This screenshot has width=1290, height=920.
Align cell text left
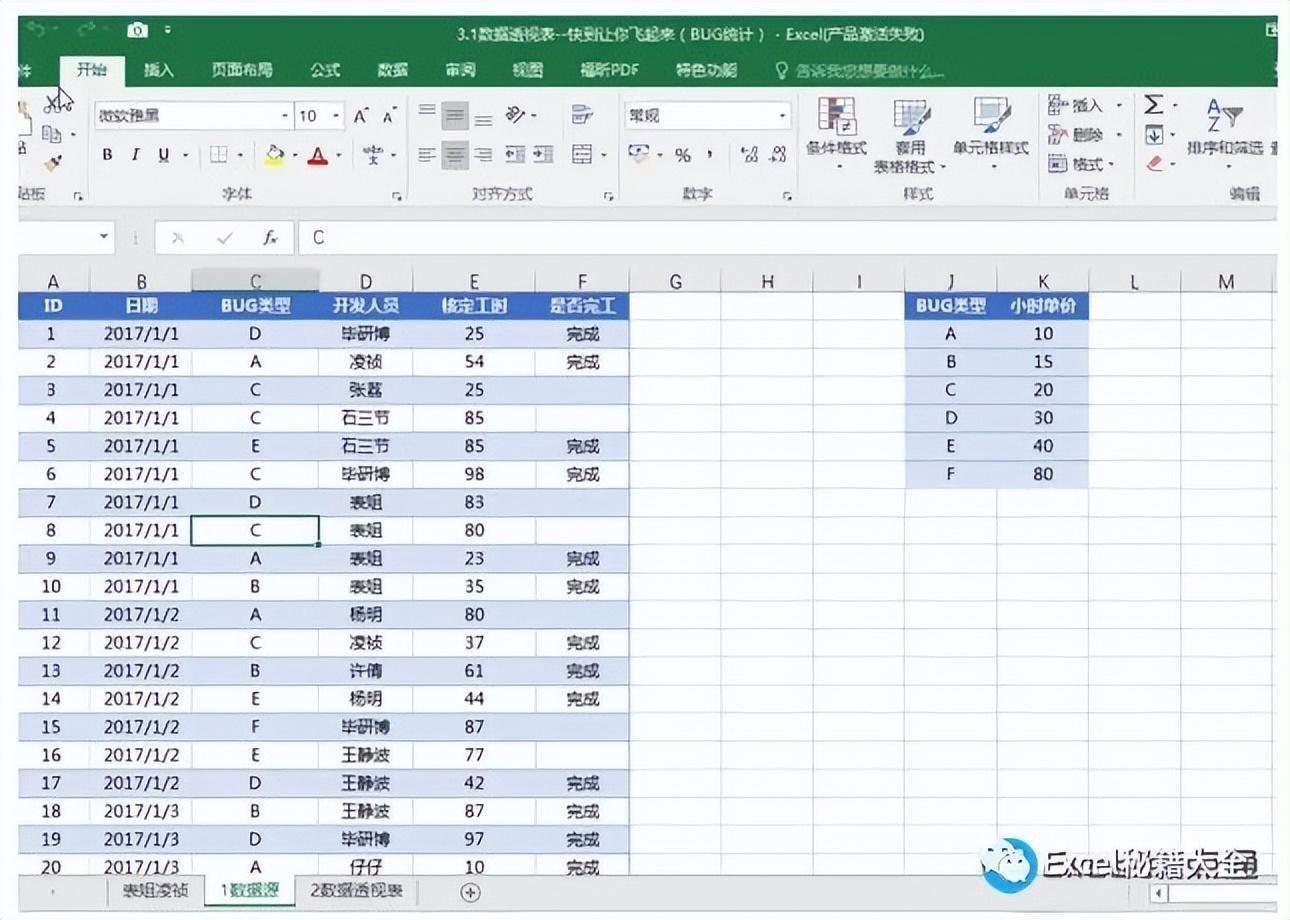coord(427,155)
